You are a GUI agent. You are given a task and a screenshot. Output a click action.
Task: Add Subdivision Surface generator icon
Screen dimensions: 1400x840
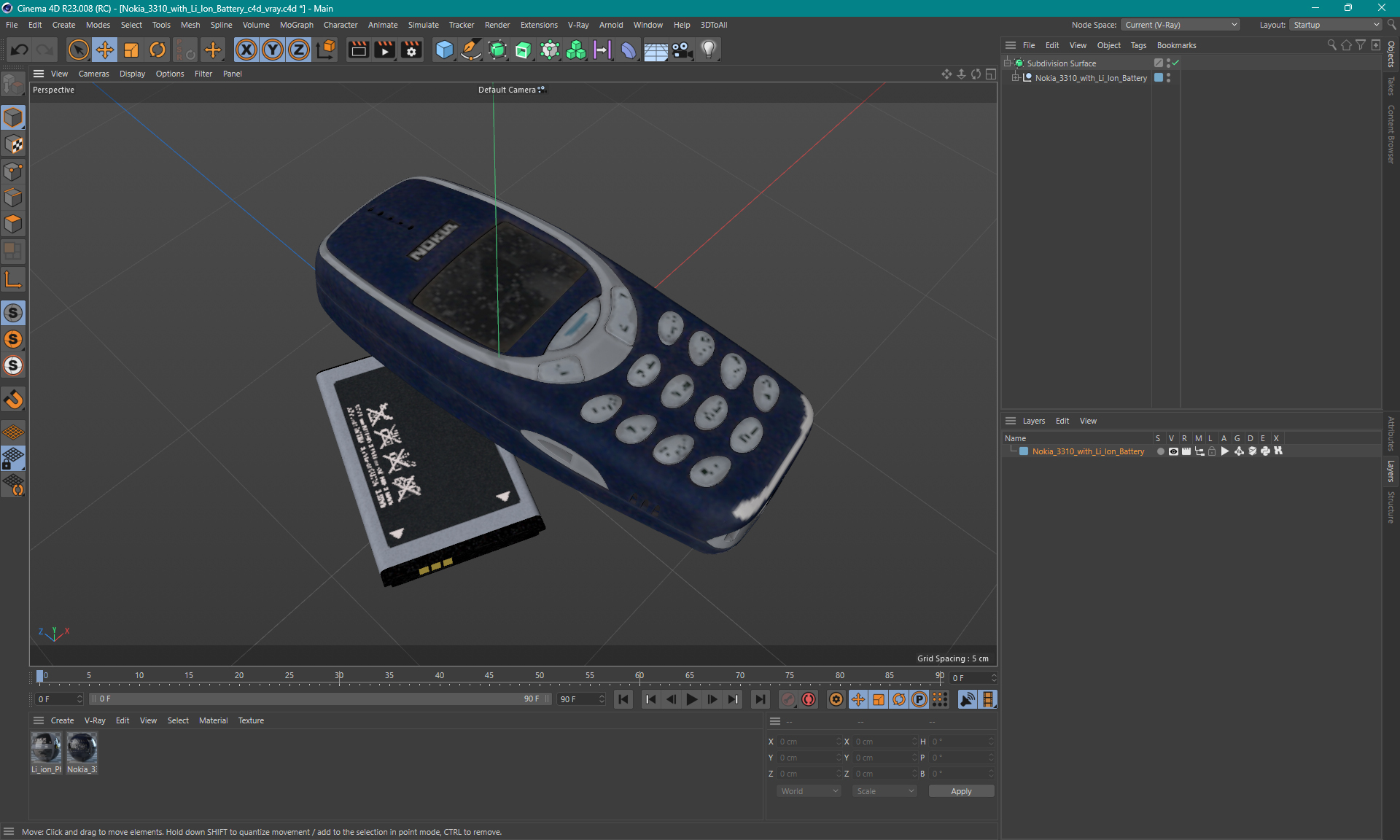point(497,50)
